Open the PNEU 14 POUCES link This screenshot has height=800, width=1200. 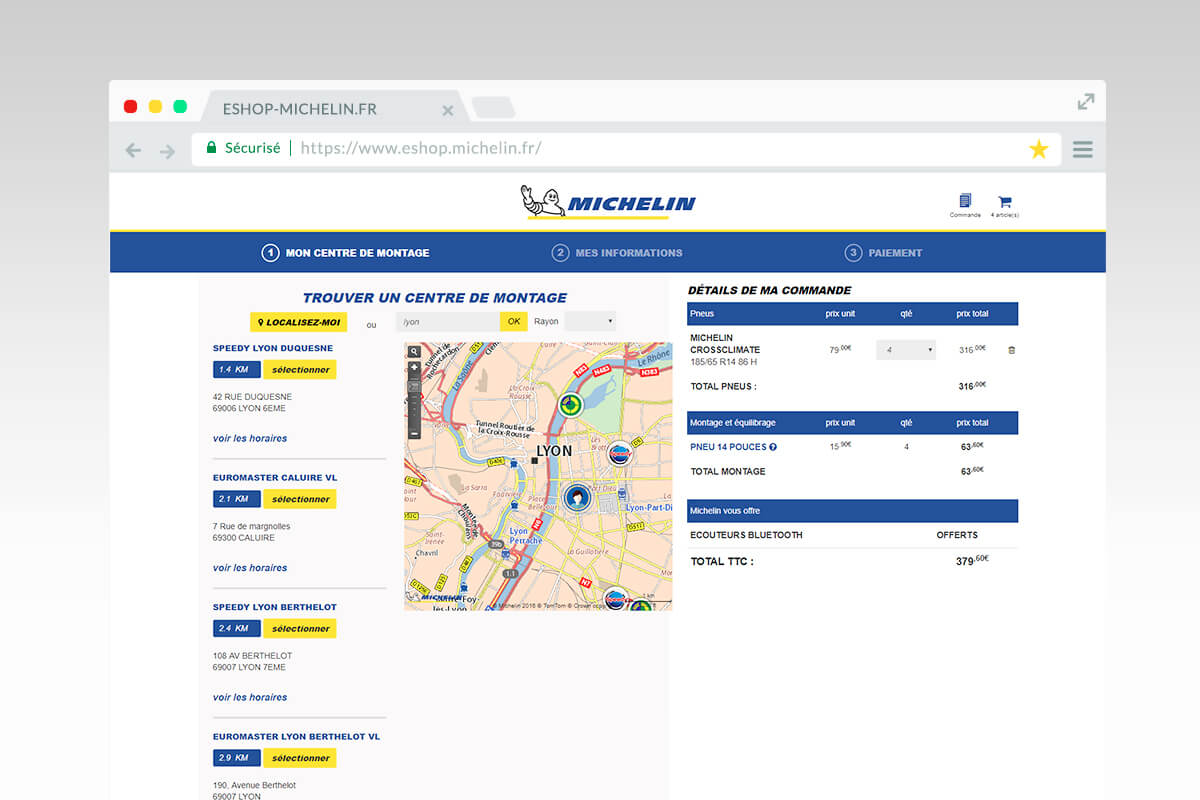(x=728, y=447)
